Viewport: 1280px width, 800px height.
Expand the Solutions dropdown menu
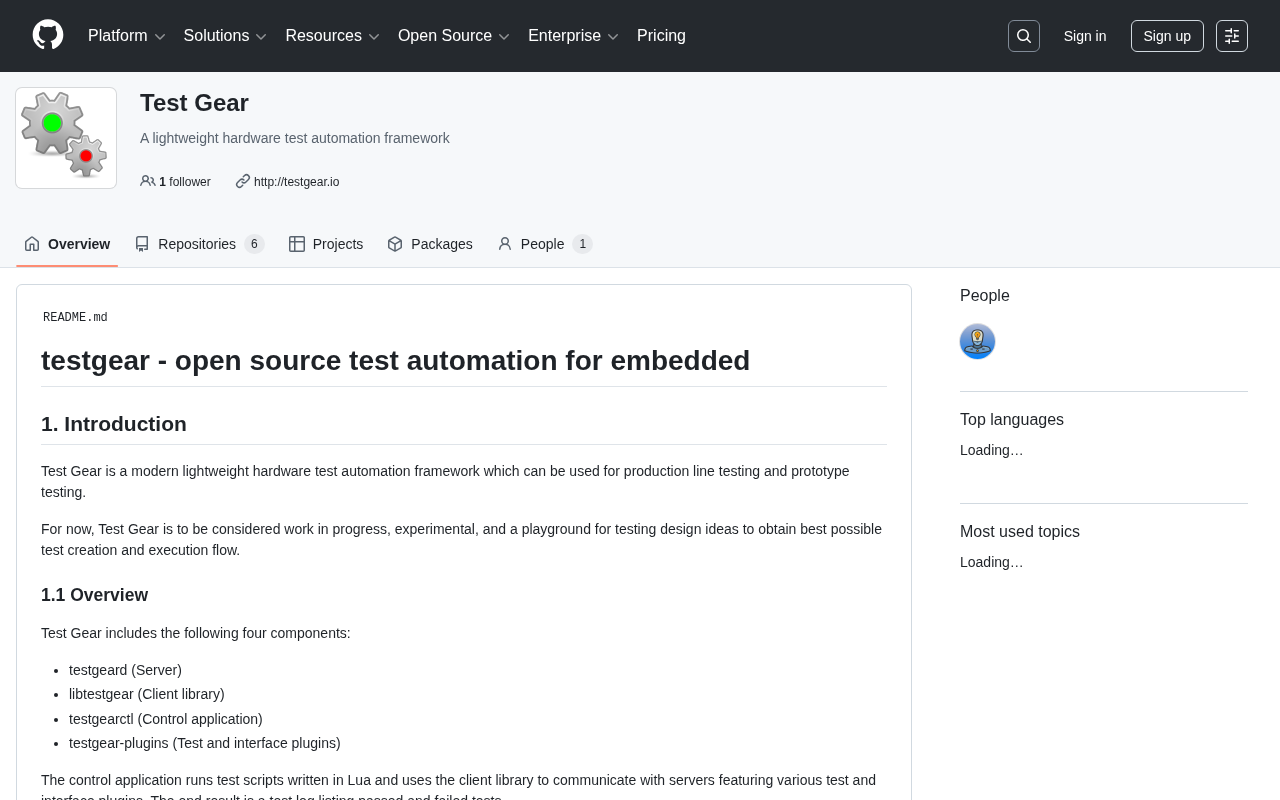(225, 36)
